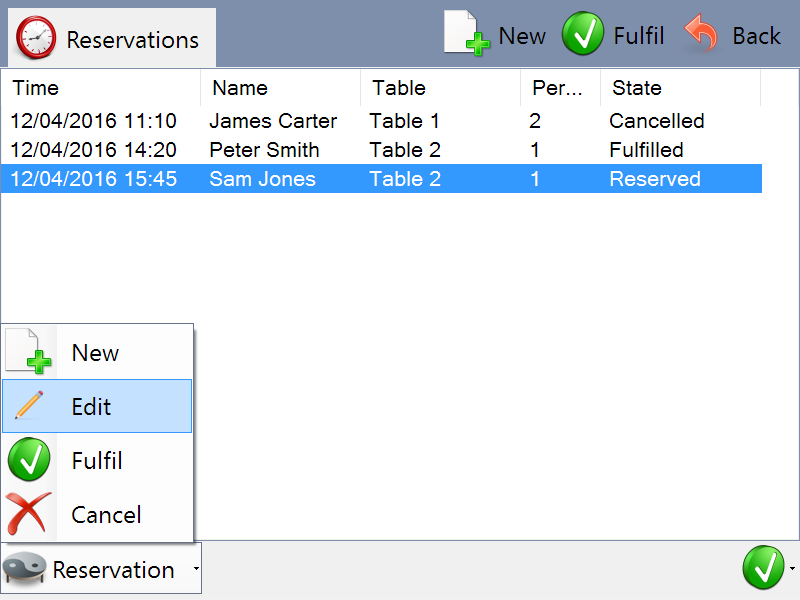Click the table icon on Reservation button

pos(26,569)
